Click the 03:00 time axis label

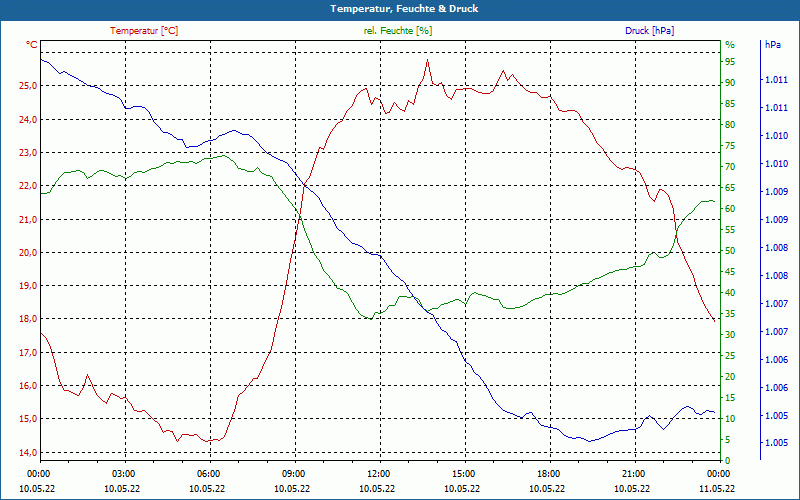click(123, 473)
